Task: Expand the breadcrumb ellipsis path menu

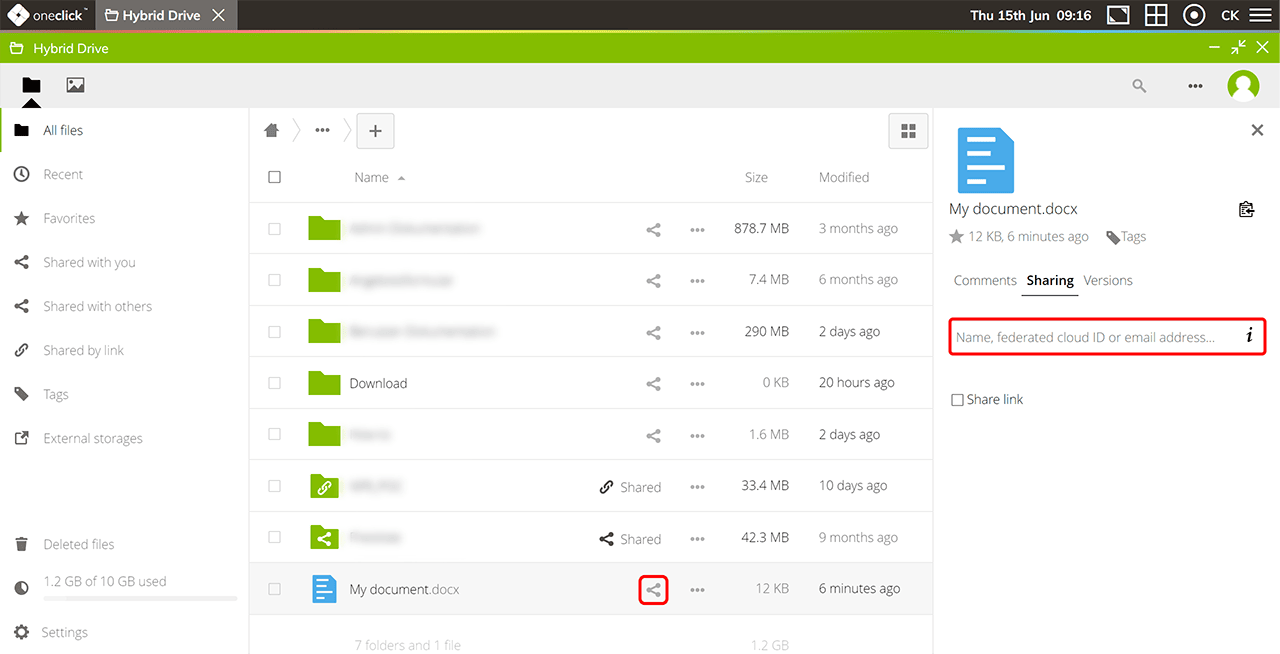Action: click(322, 131)
